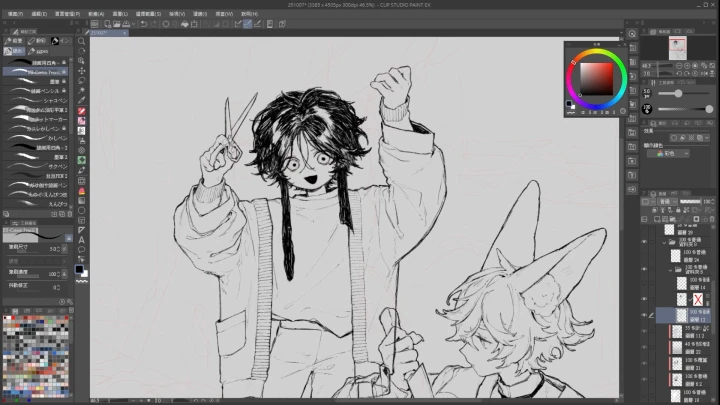Screen dimensions: 720x405
Task: Toggle visibility eye of the selected layer
Action: point(645,314)
